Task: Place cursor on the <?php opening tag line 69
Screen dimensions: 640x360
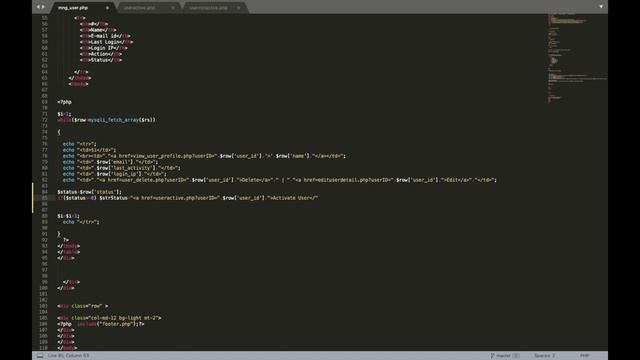Action: point(64,102)
